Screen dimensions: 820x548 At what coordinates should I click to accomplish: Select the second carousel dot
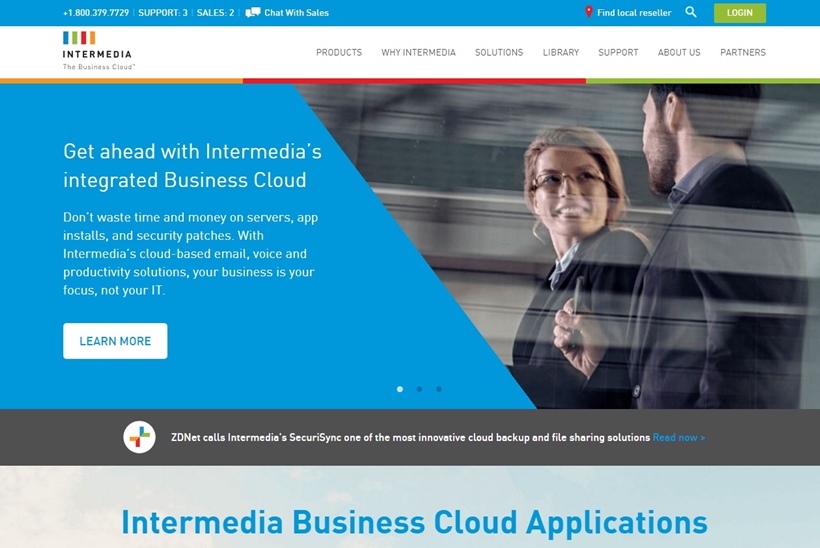click(x=419, y=389)
